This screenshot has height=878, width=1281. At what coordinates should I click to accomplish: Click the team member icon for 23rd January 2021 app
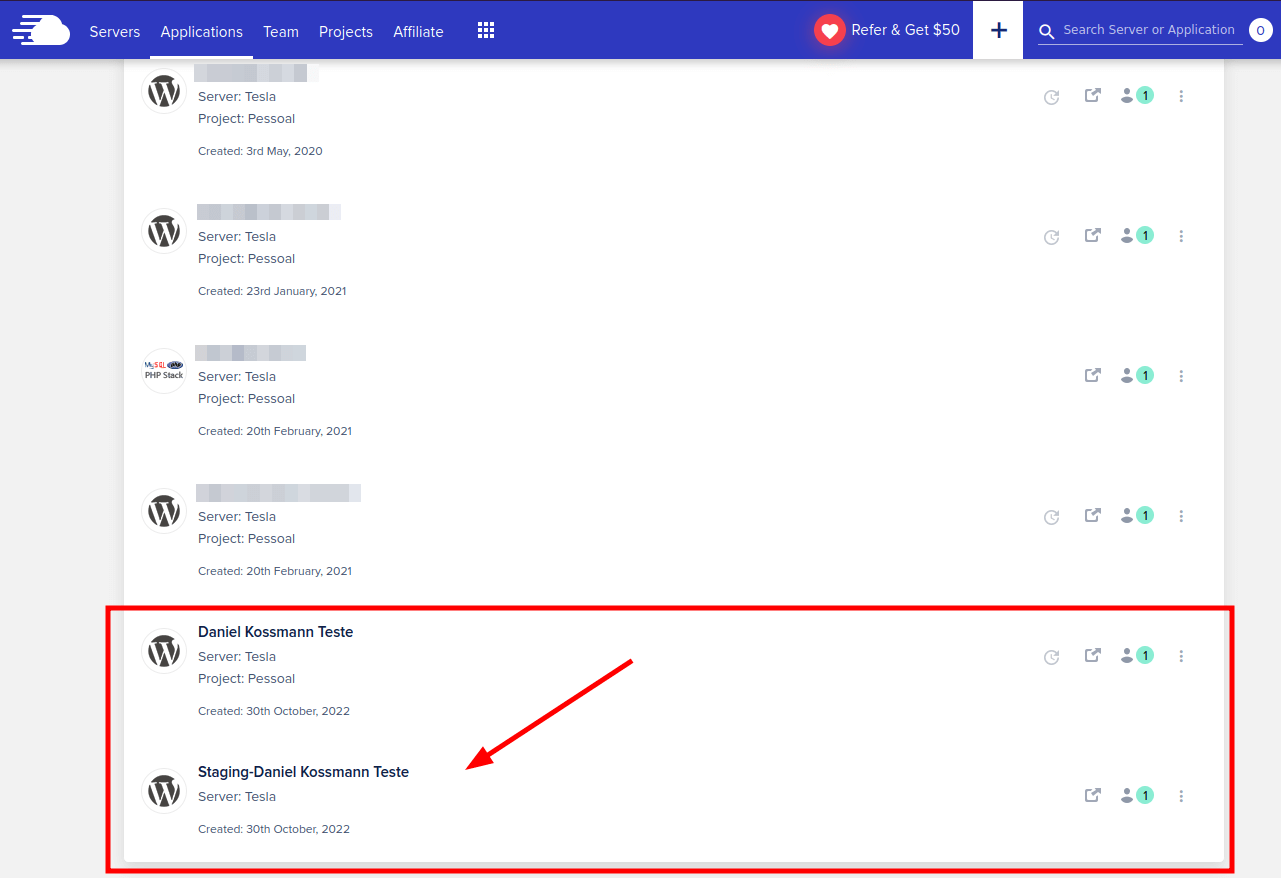pyautogui.click(x=1137, y=235)
